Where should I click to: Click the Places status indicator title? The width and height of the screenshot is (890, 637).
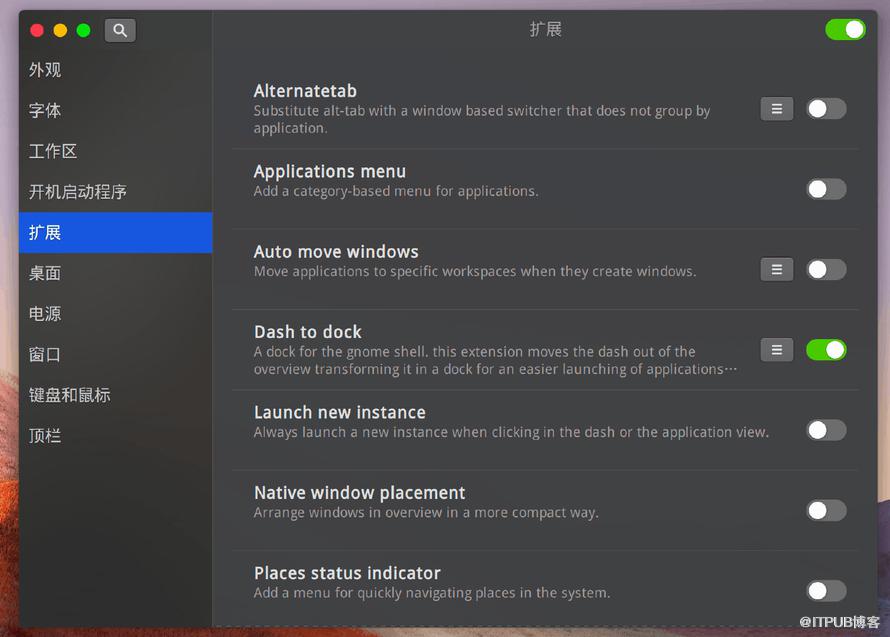347,573
